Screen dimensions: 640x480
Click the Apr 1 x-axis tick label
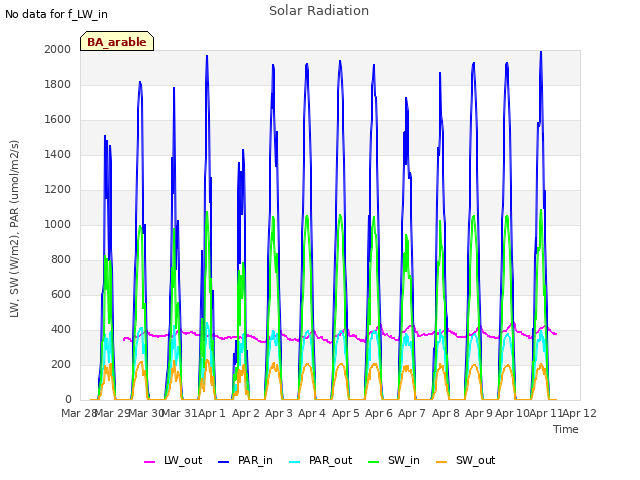212,413
